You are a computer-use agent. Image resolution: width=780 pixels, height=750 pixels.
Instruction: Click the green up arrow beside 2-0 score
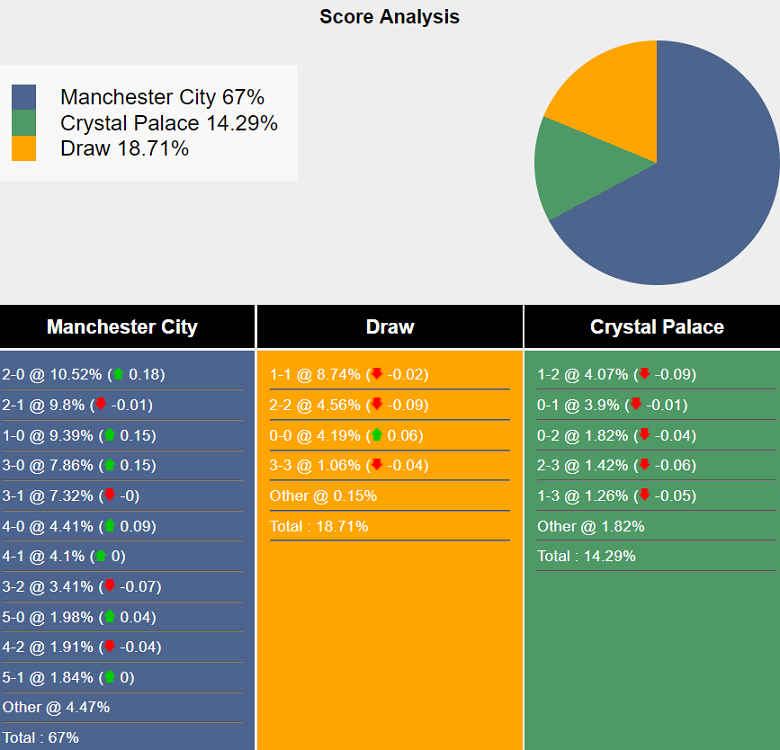pyautogui.click(x=118, y=375)
